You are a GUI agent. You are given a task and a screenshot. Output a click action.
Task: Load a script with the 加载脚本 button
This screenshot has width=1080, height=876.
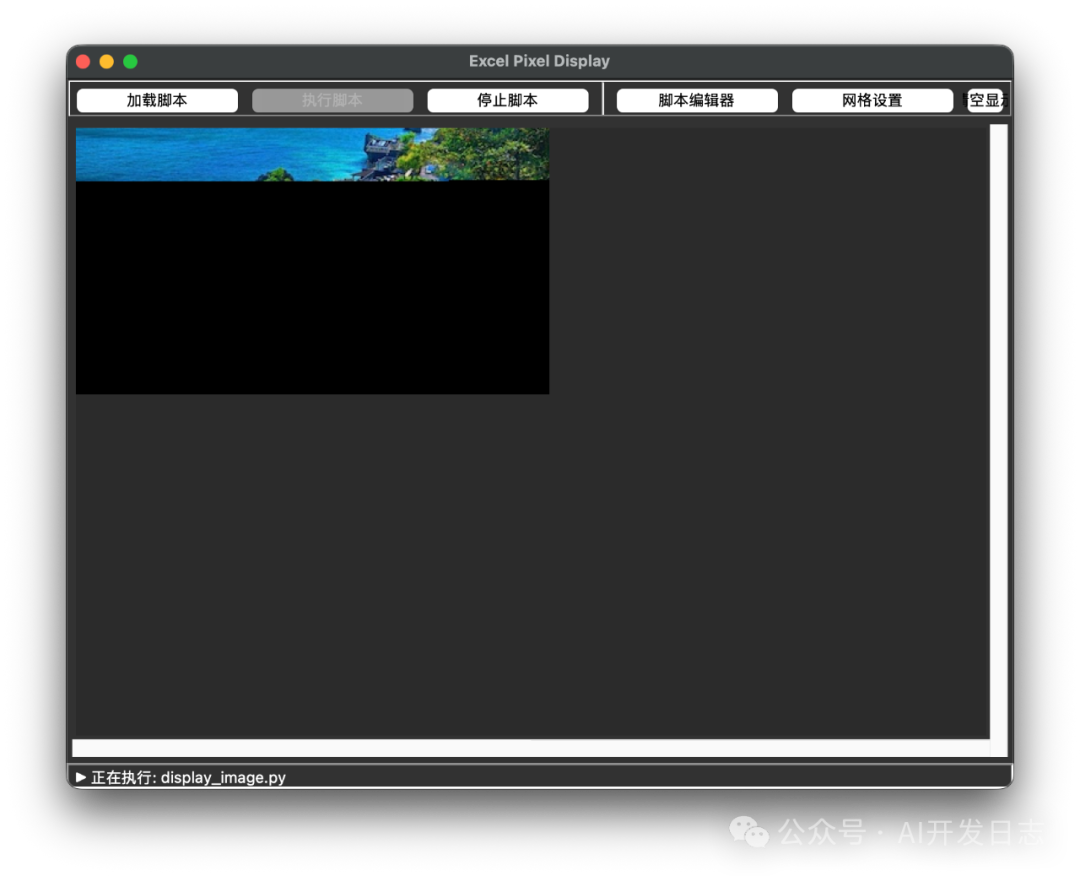pos(156,99)
